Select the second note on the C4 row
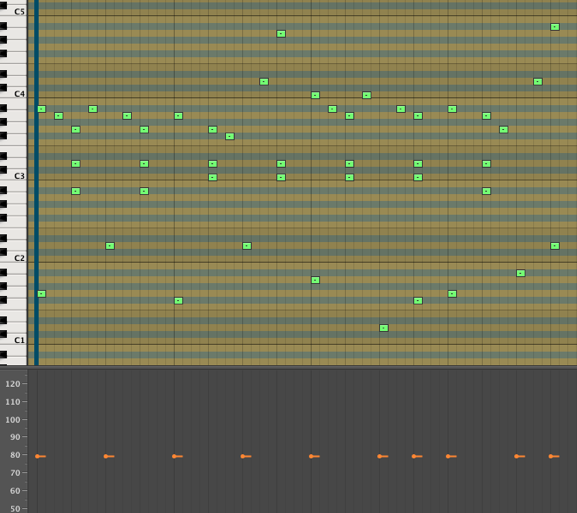 click(367, 95)
